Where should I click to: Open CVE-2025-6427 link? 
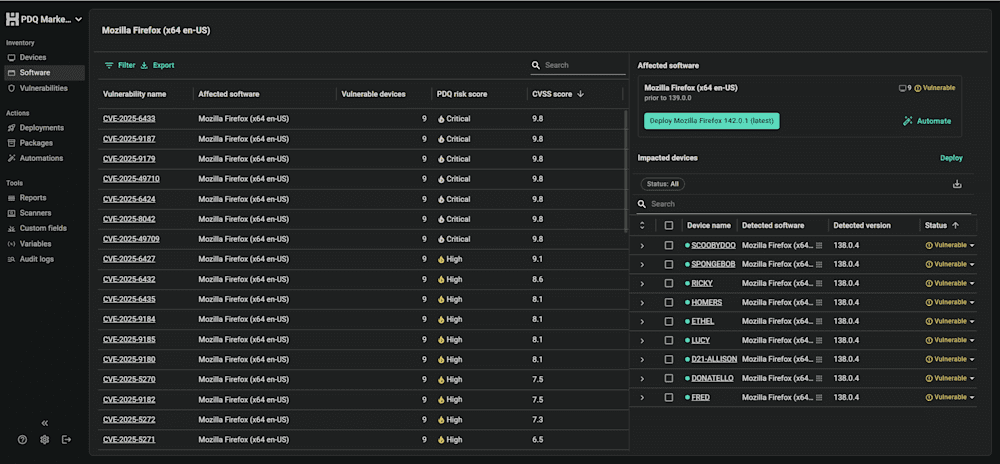(x=129, y=259)
